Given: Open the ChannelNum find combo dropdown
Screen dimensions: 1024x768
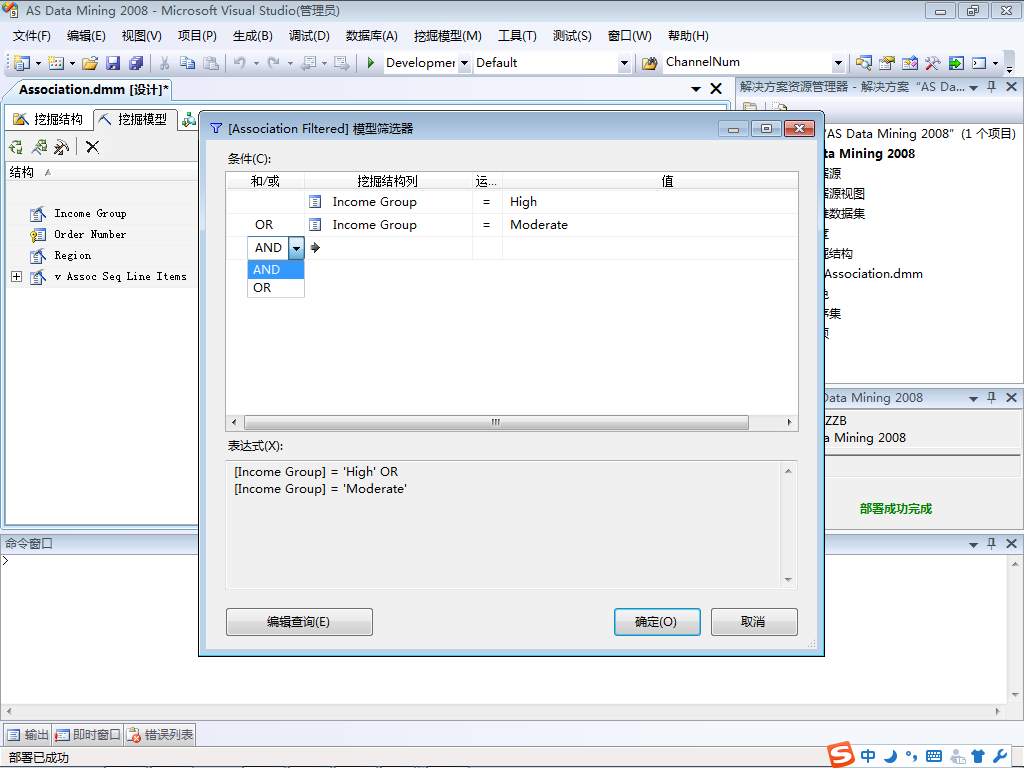Looking at the screenshot, I should coord(839,63).
